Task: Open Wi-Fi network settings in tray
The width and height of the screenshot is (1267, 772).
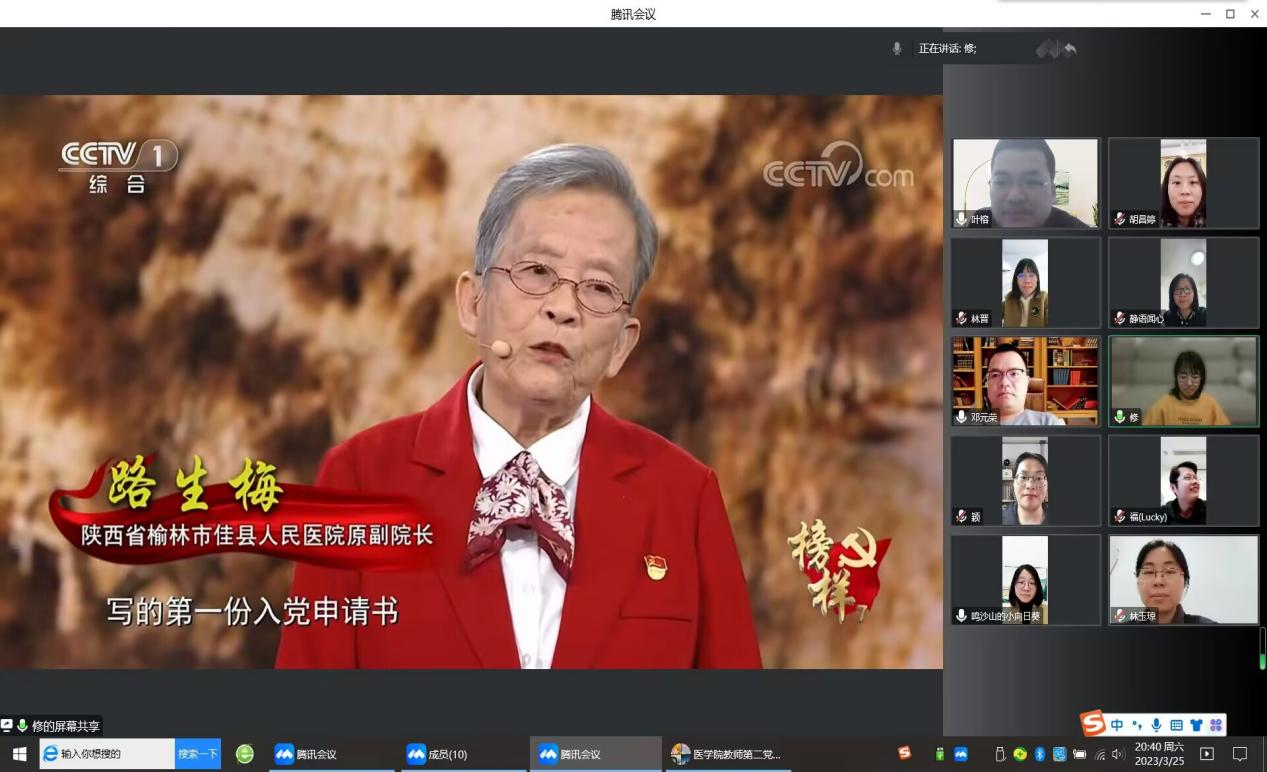Action: pyautogui.click(x=1100, y=754)
